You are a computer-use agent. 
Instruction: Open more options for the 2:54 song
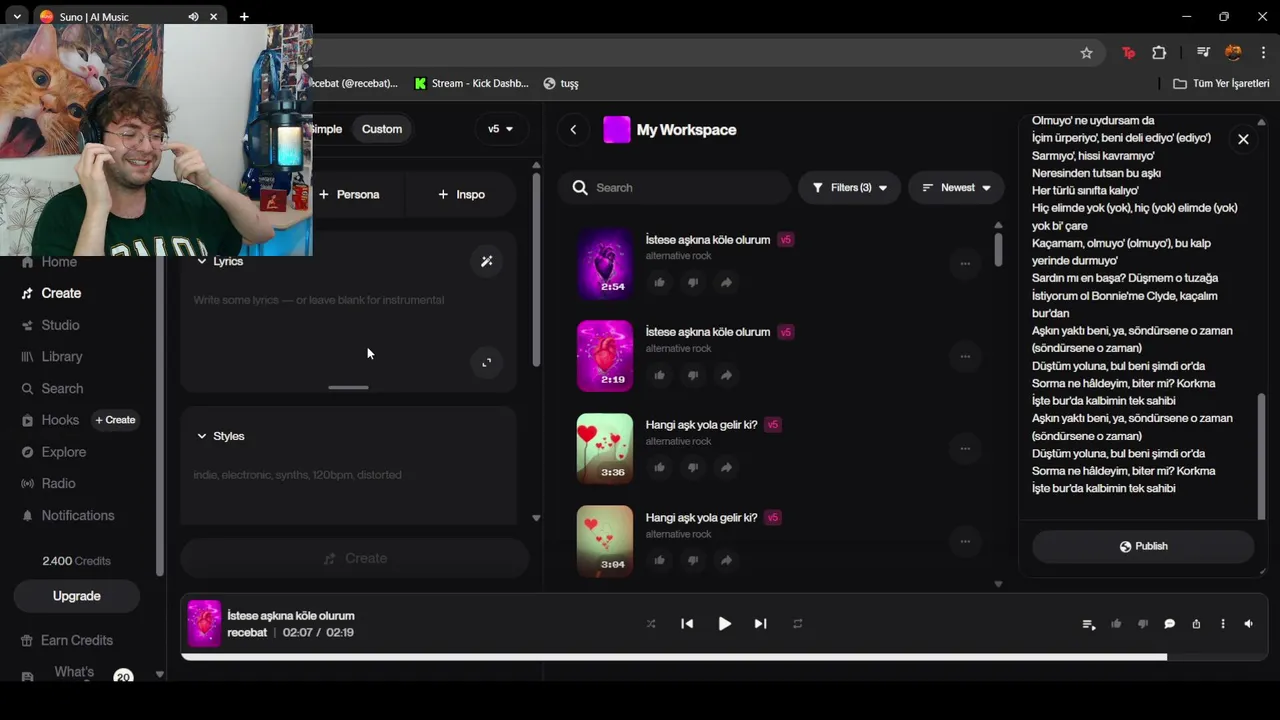[x=965, y=264]
